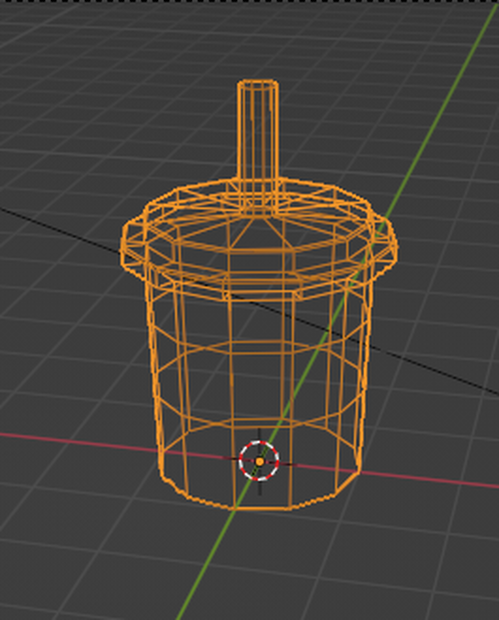Click the lower edge loop on cup body
This screenshot has width=499, height=620.
point(261,421)
